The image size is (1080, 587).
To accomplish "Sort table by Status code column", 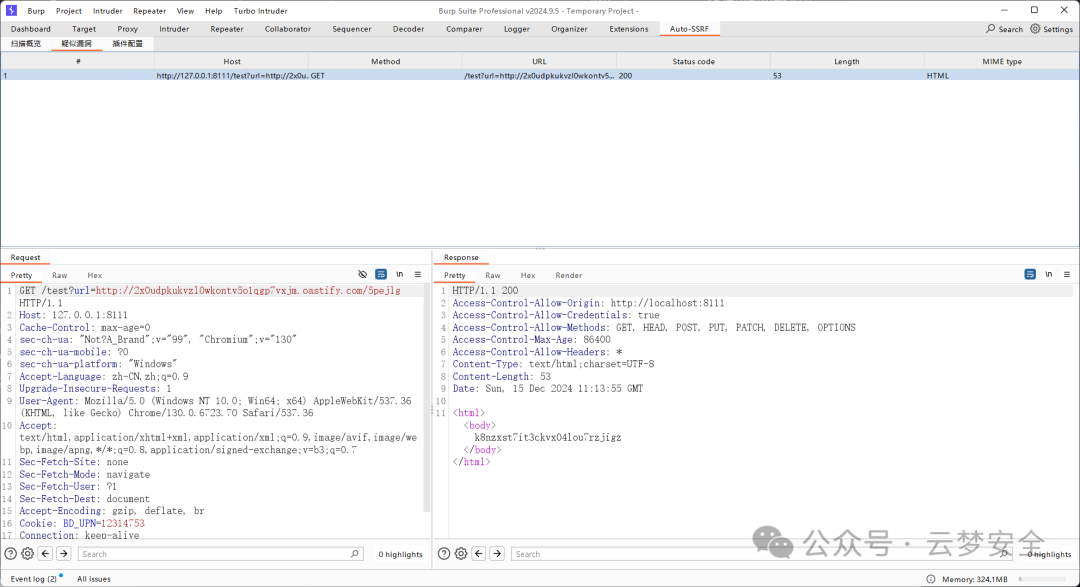I will pos(694,61).
